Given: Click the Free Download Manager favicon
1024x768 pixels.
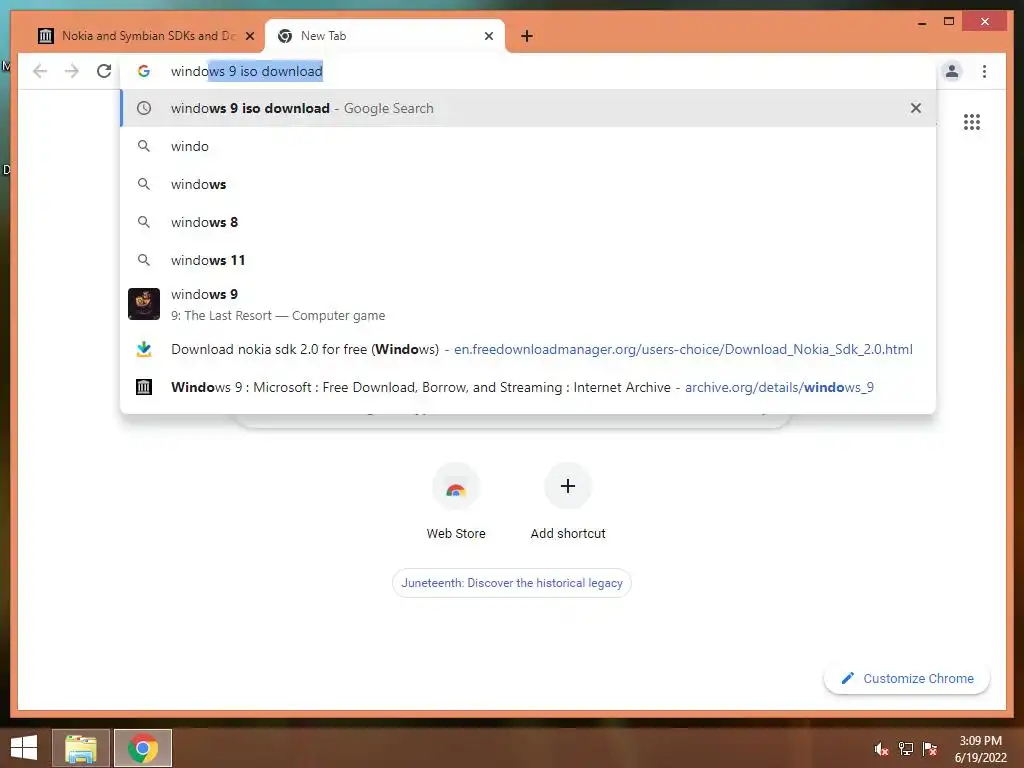Looking at the screenshot, I should tap(144, 349).
